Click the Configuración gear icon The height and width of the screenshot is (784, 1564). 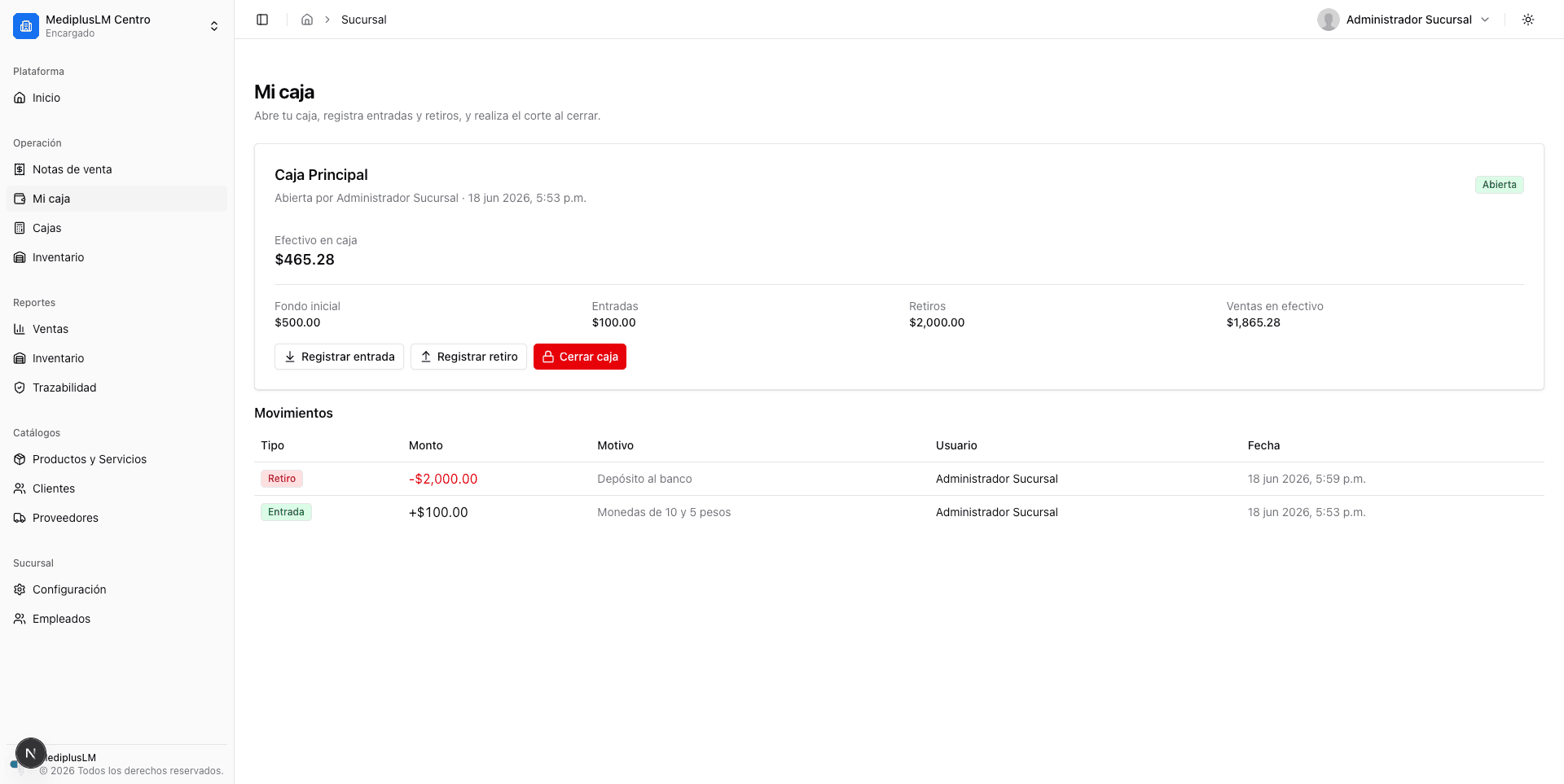pyautogui.click(x=20, y=589)
